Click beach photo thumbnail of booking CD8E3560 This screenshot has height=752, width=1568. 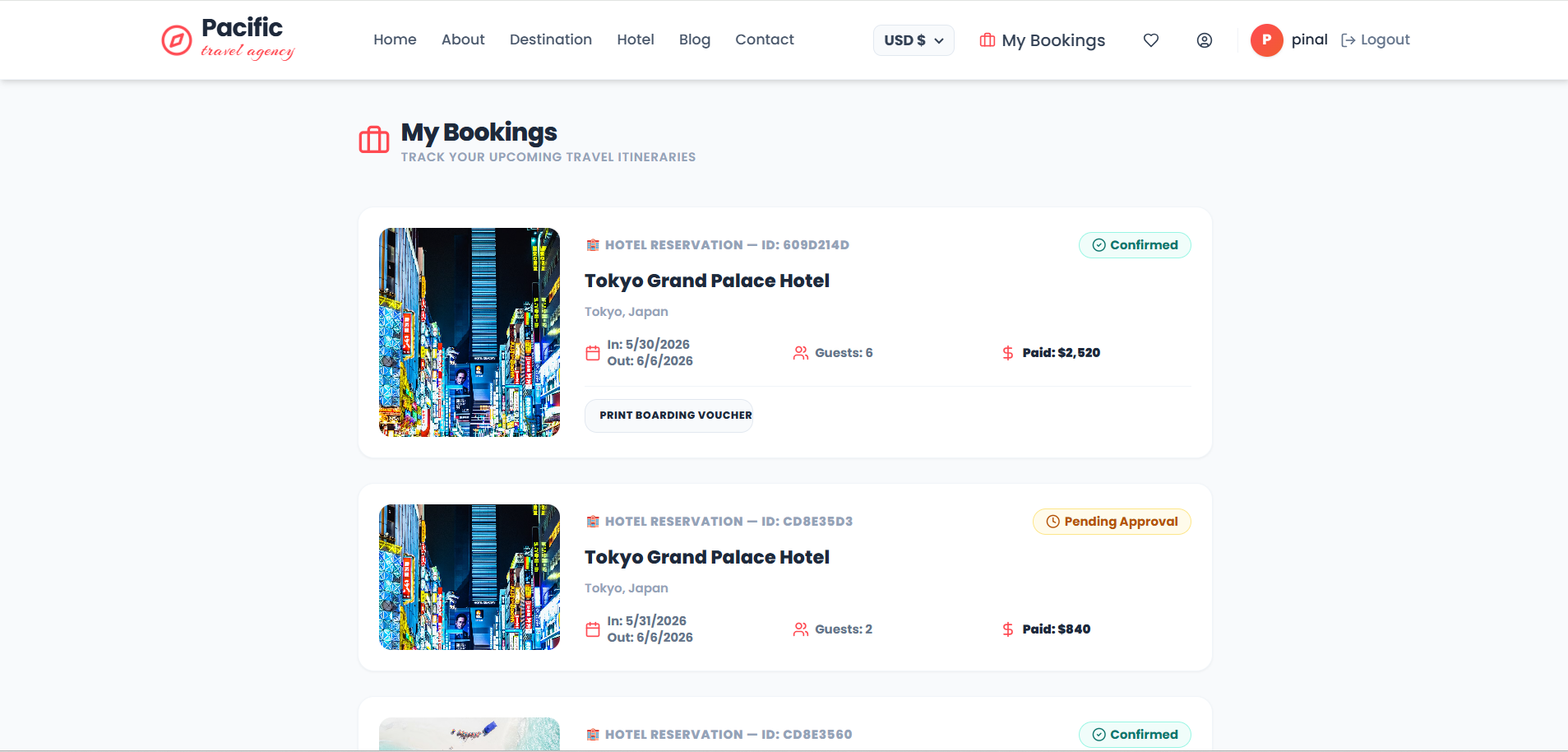469,734
